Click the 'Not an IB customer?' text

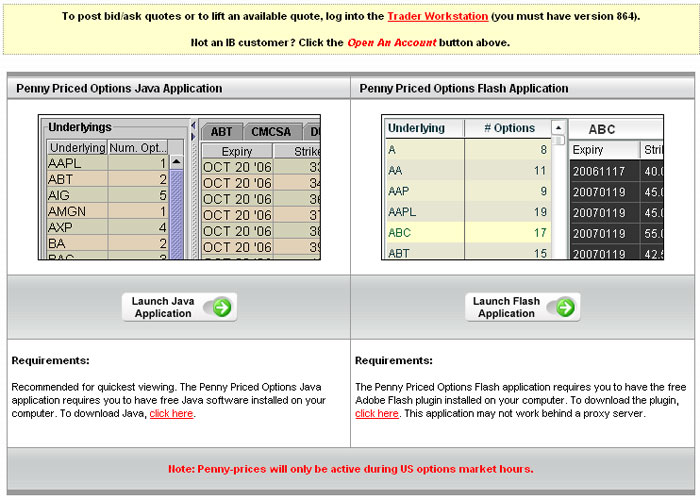click(x=243, y=43)
